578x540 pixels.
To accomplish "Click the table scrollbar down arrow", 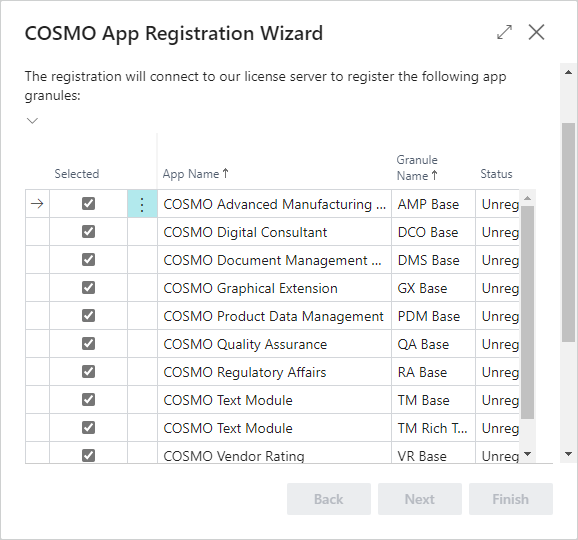I will point(527,454).
